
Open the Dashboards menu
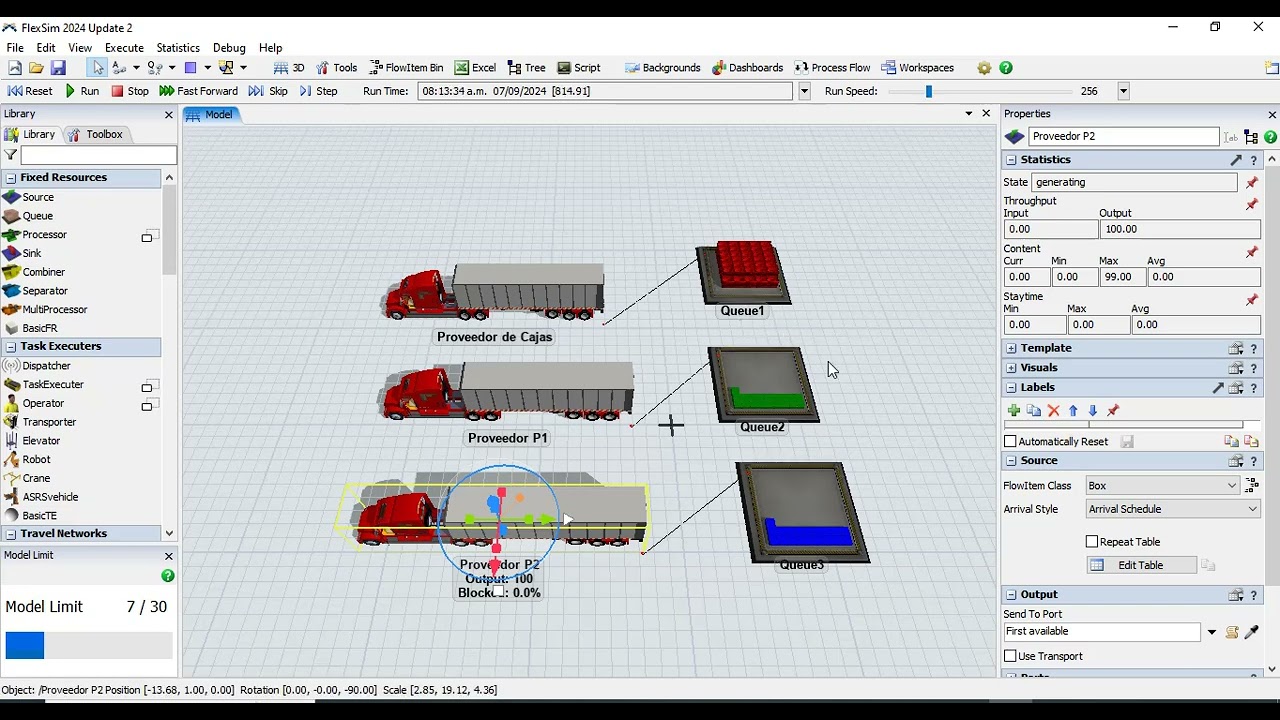click(x=747, y=68)
